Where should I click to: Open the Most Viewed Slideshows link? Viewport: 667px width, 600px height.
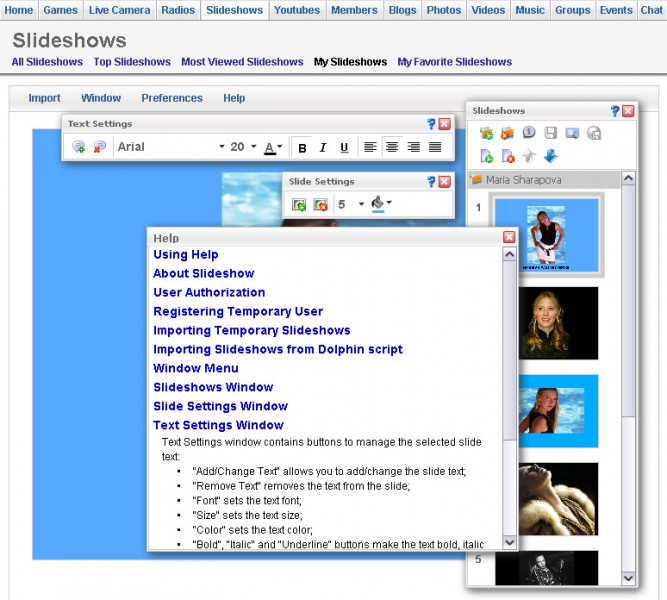tap(242, 62)
